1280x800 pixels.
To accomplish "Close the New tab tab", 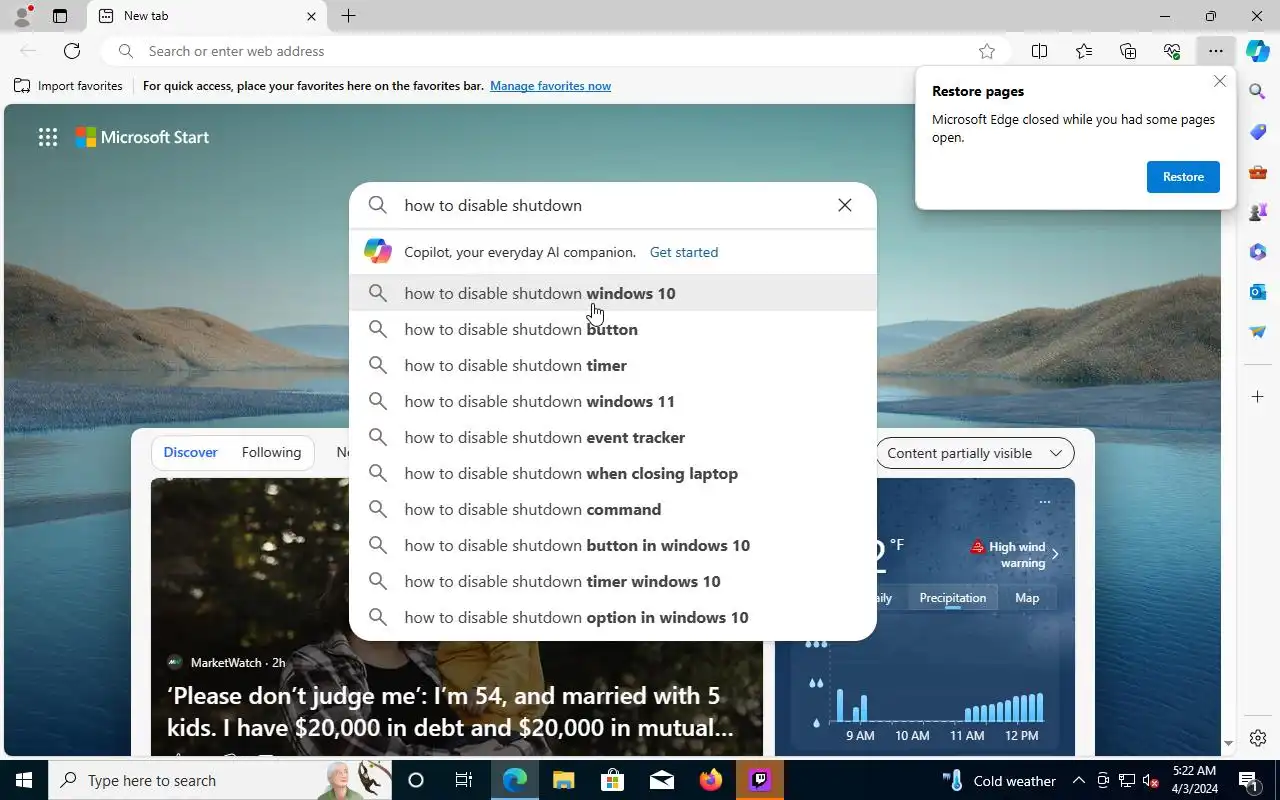I will click(x=311, y=16).
